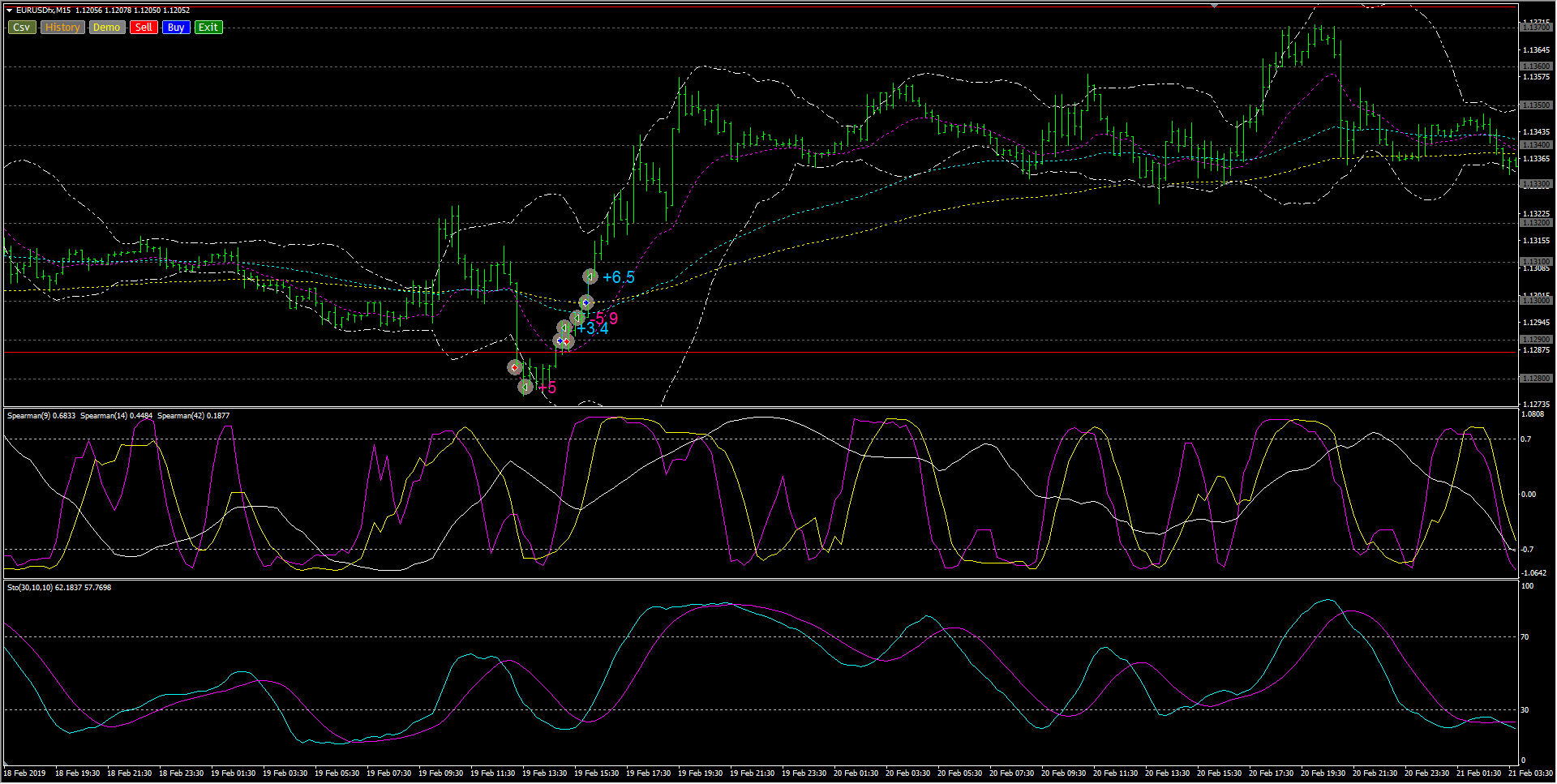Click the Csv export button
Viewport: 1557px width, 784px height.
click(22, 28)
